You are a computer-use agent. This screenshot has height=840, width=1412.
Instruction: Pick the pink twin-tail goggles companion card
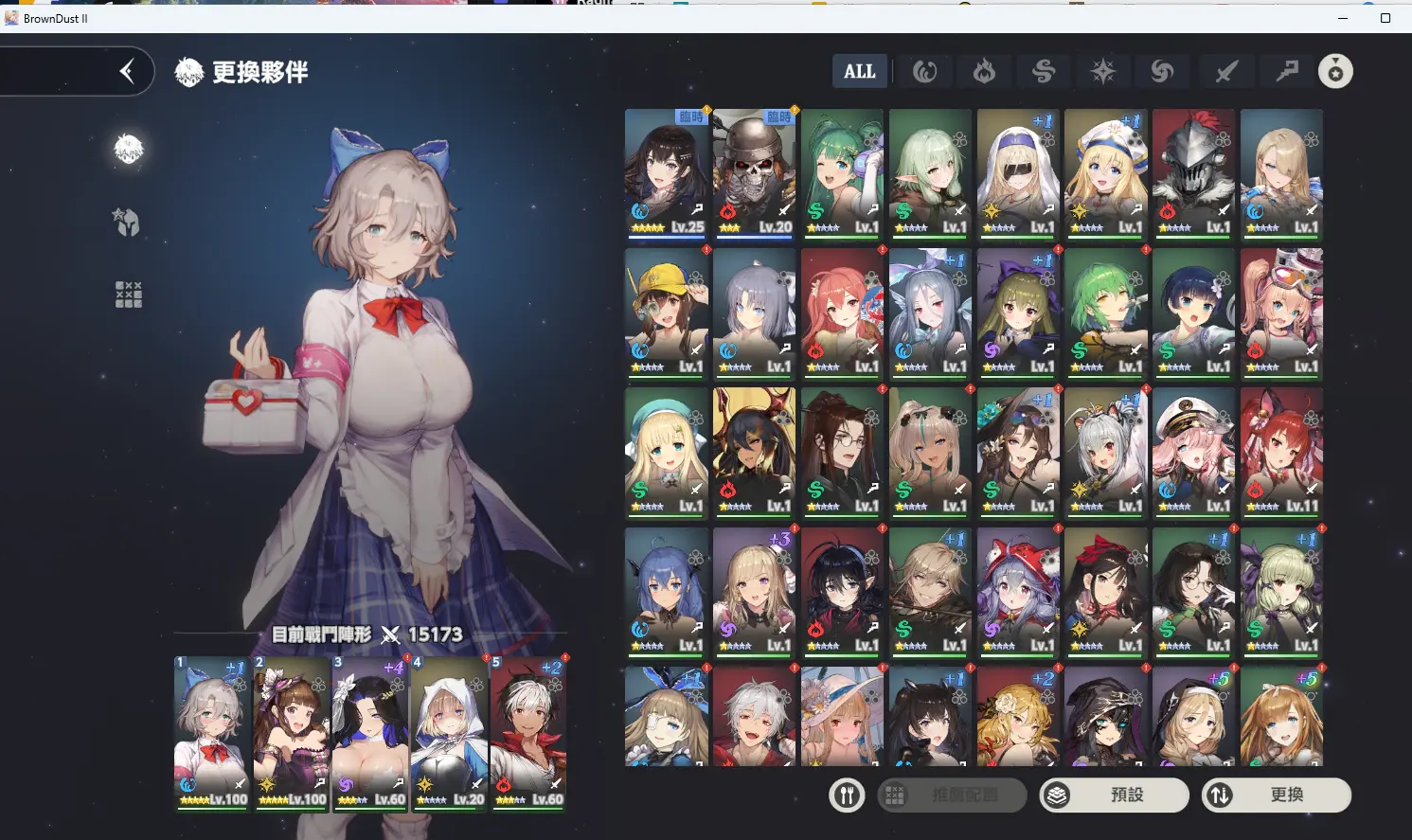[x=1281, y=313]
